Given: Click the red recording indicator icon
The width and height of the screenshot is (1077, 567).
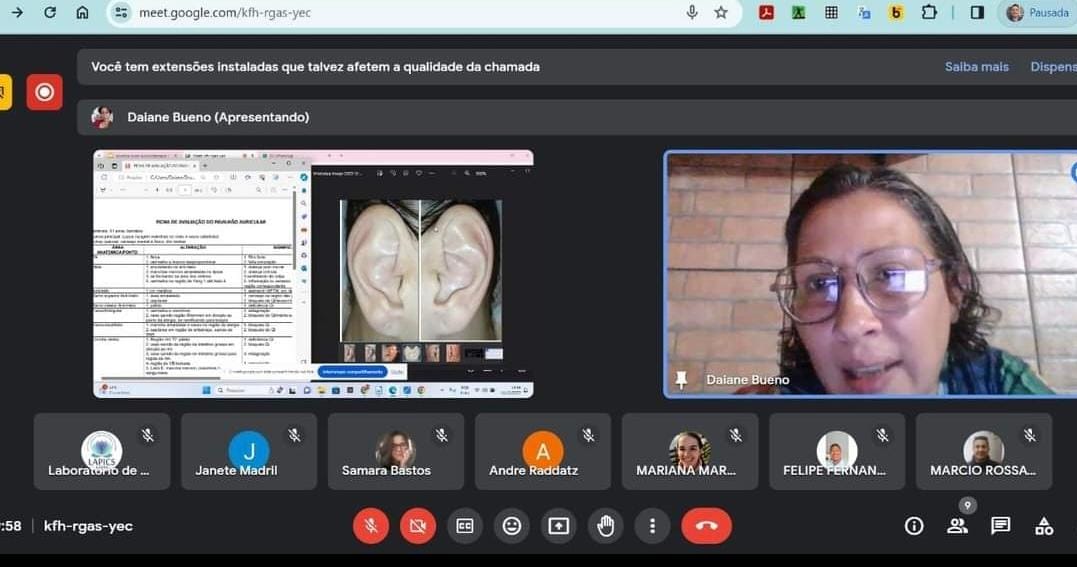Looking at the screenshot, I should pos(44,92).
